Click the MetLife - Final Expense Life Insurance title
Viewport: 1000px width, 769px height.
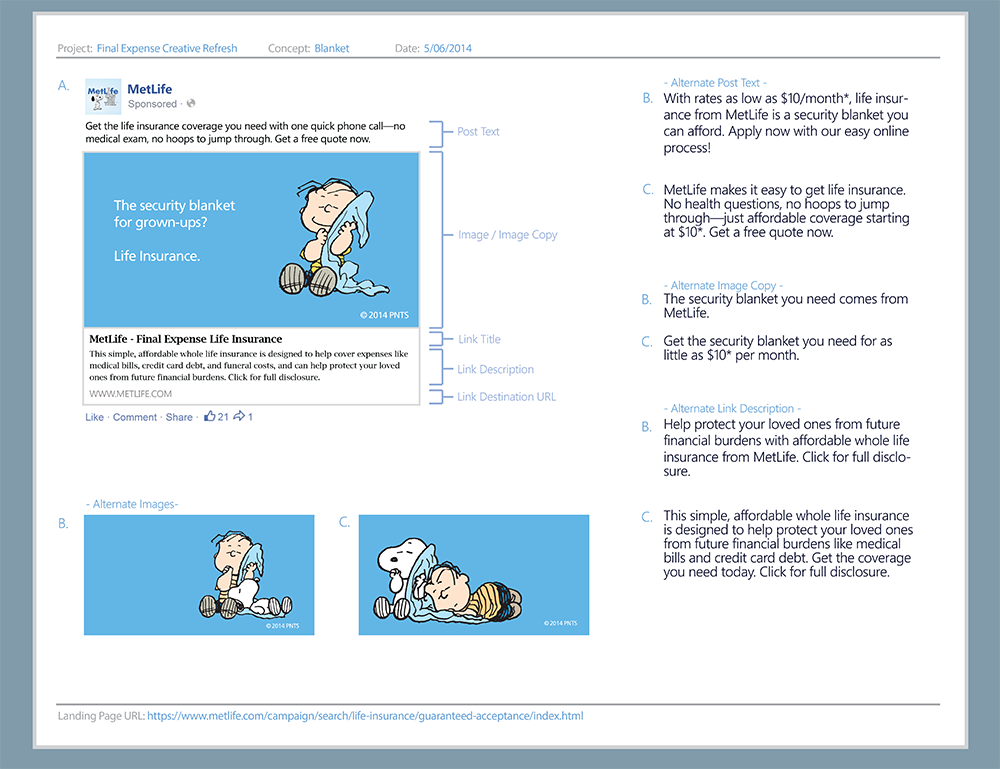186,339
